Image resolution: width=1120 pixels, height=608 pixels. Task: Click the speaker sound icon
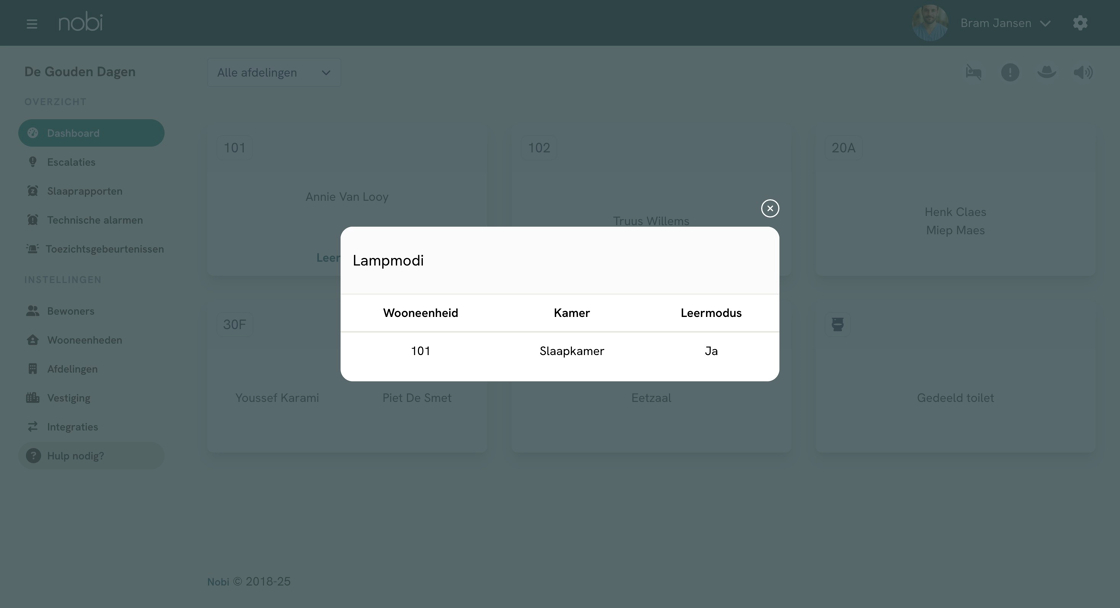1083,72
